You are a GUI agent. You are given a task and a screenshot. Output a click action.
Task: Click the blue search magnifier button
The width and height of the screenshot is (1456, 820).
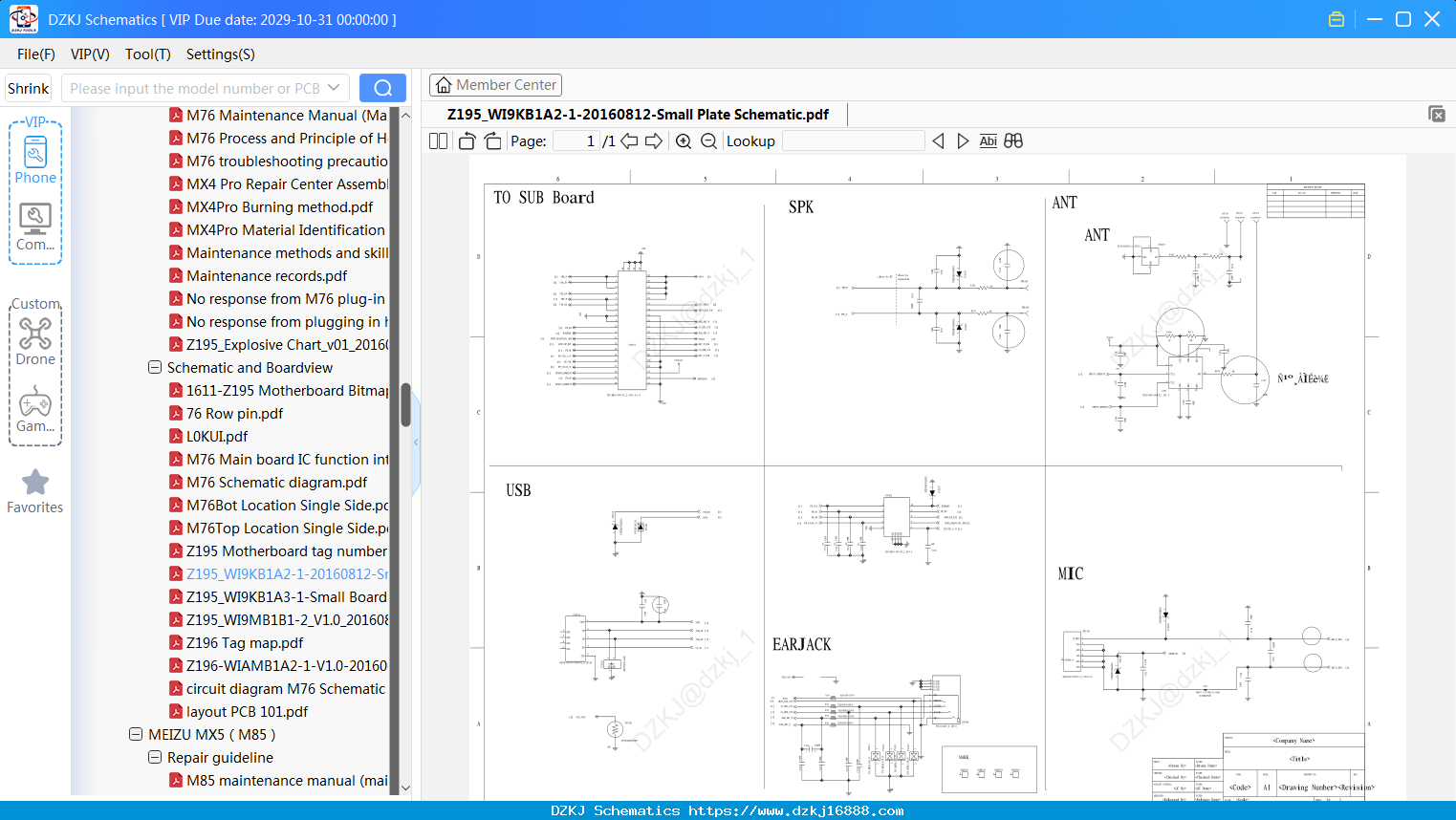[382, 88]
